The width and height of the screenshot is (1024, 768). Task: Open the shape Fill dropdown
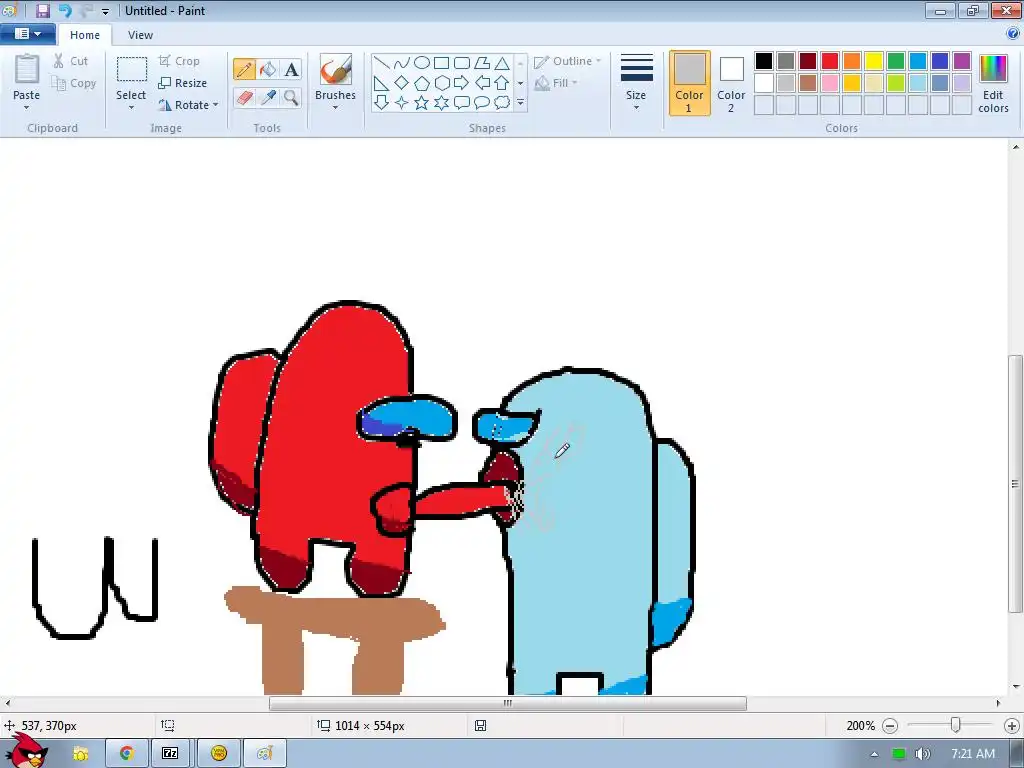pos(556,83)
